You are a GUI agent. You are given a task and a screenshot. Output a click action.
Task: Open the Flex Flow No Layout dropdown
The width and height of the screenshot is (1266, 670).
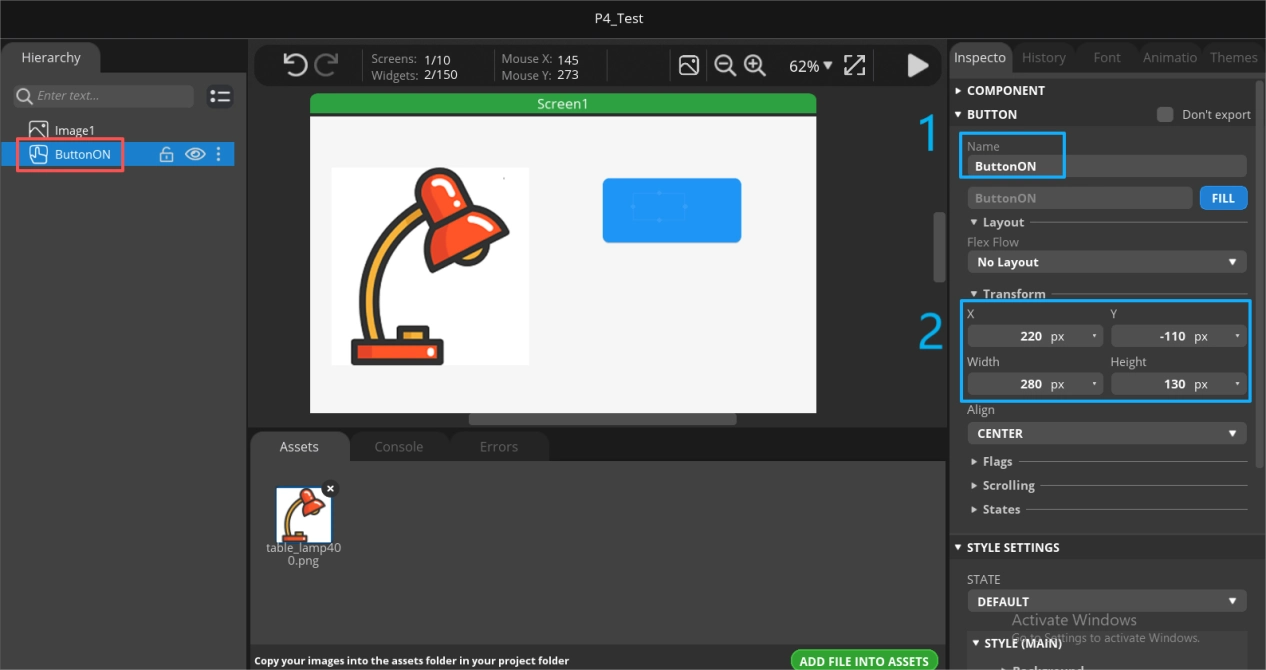point(1106,262)
